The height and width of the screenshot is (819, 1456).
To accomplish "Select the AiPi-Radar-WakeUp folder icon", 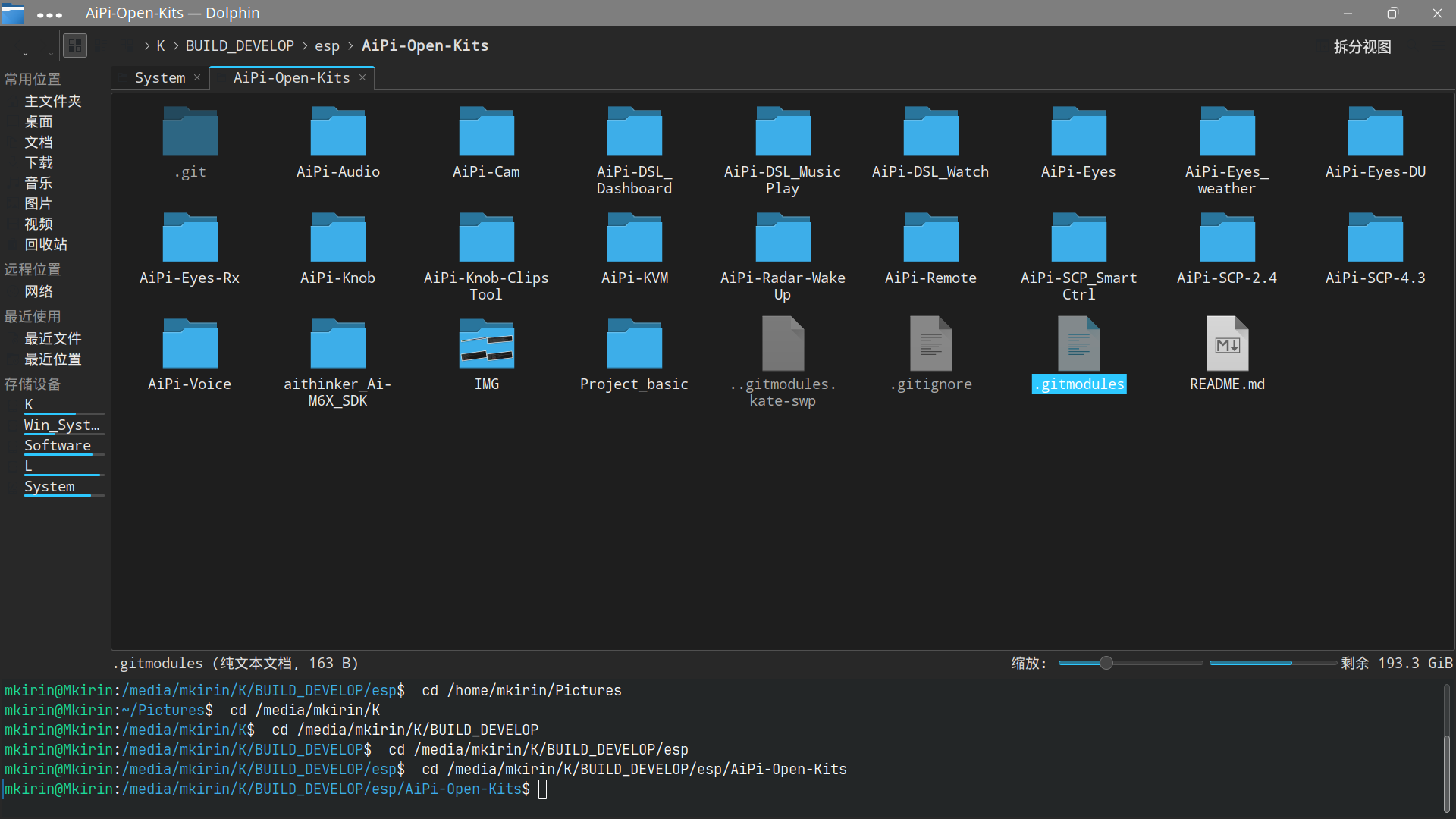I will [x=783, y=237].
